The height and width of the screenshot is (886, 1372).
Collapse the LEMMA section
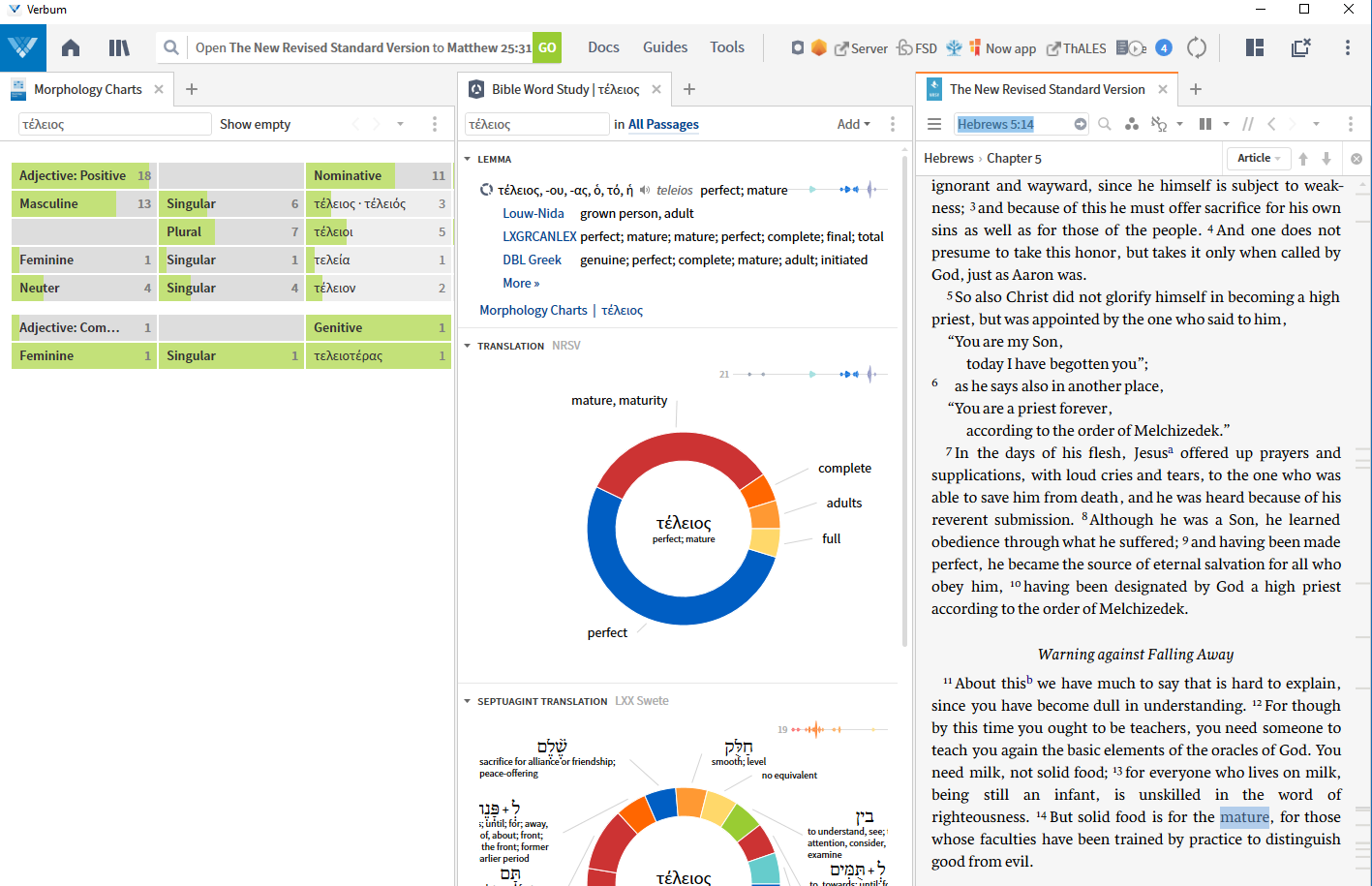click(x=468, y=159)
